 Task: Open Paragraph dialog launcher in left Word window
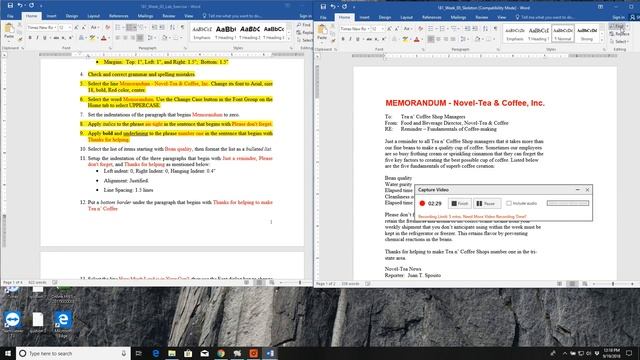pos(186,48)
